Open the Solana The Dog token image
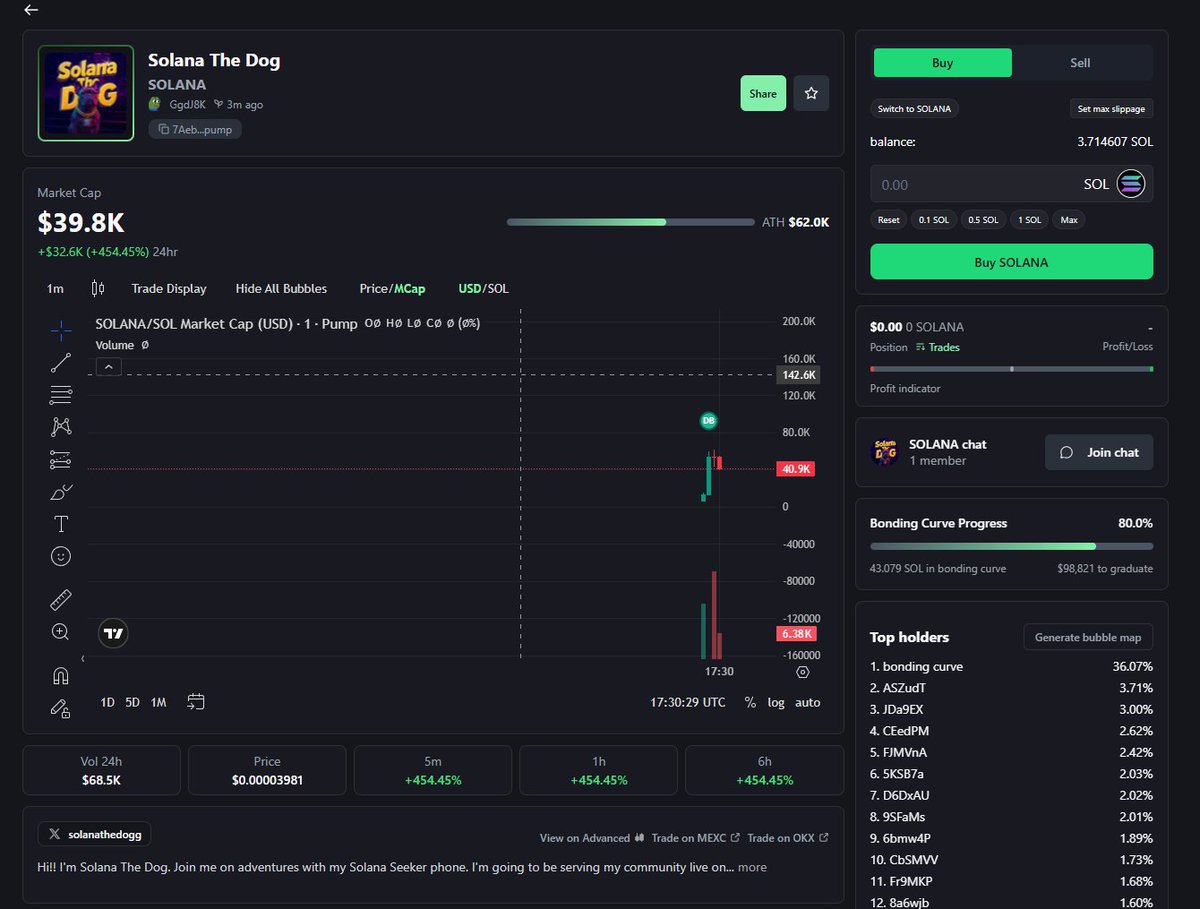The image size is (1200, 909). click(86, 93)
